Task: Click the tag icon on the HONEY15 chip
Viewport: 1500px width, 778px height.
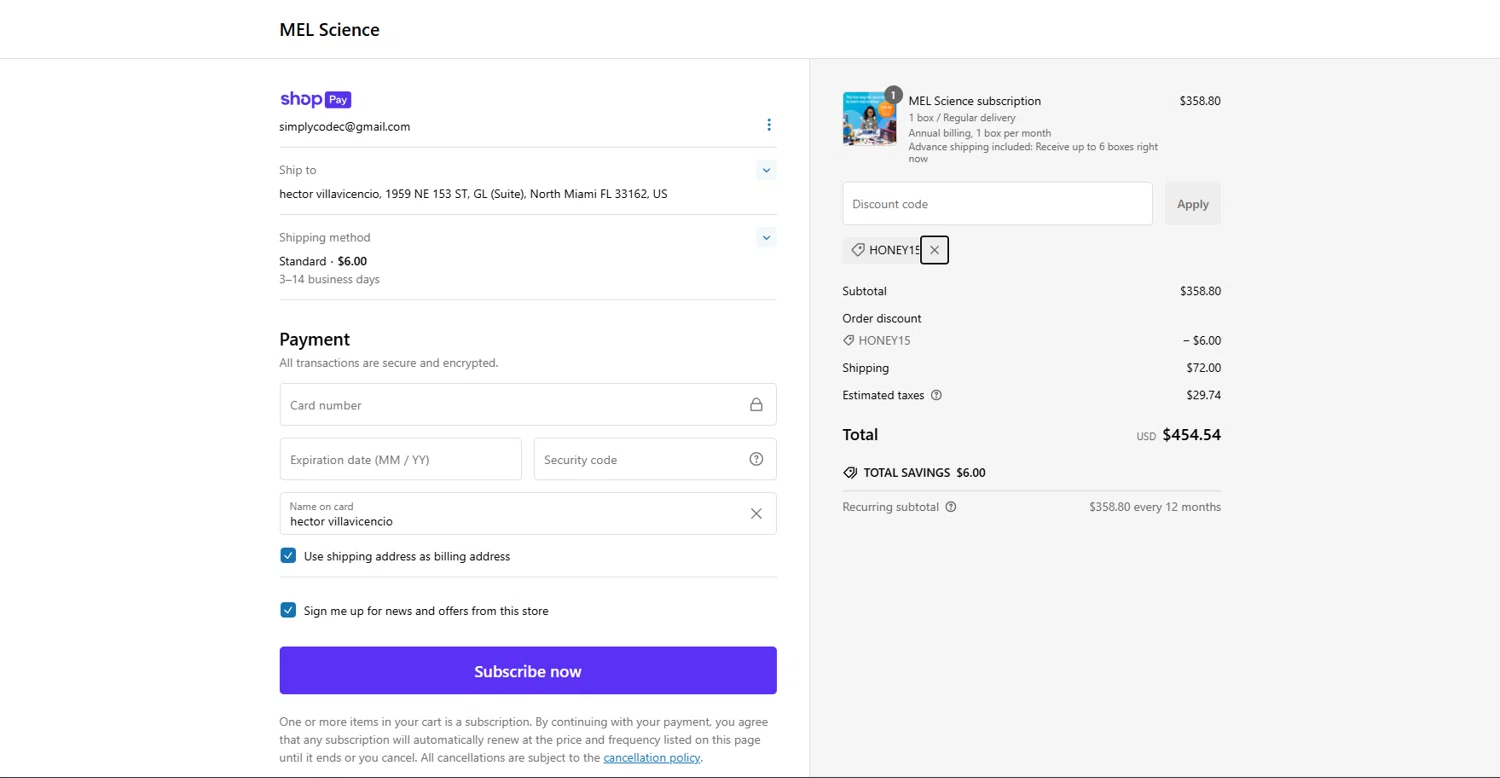Action: tap(858, 250)
